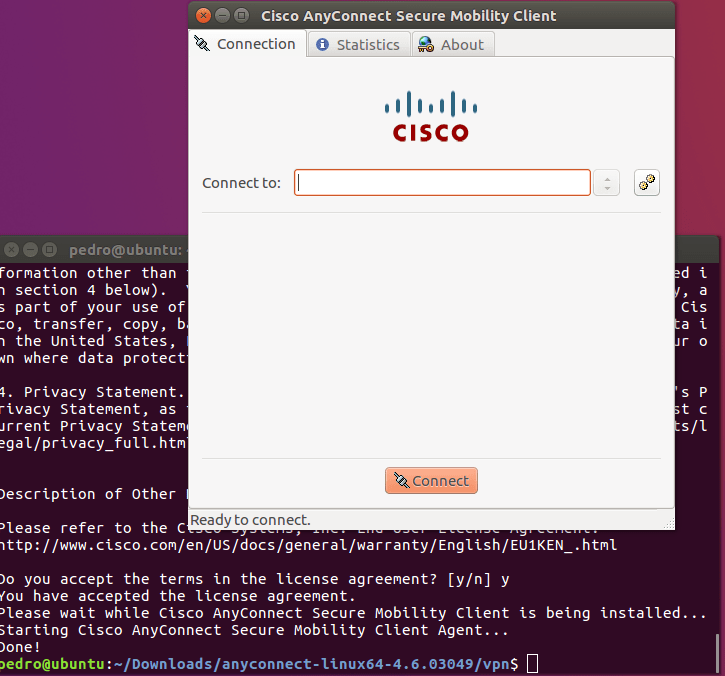Click 'You have accepted the license agreement.' line

[178, 596]
